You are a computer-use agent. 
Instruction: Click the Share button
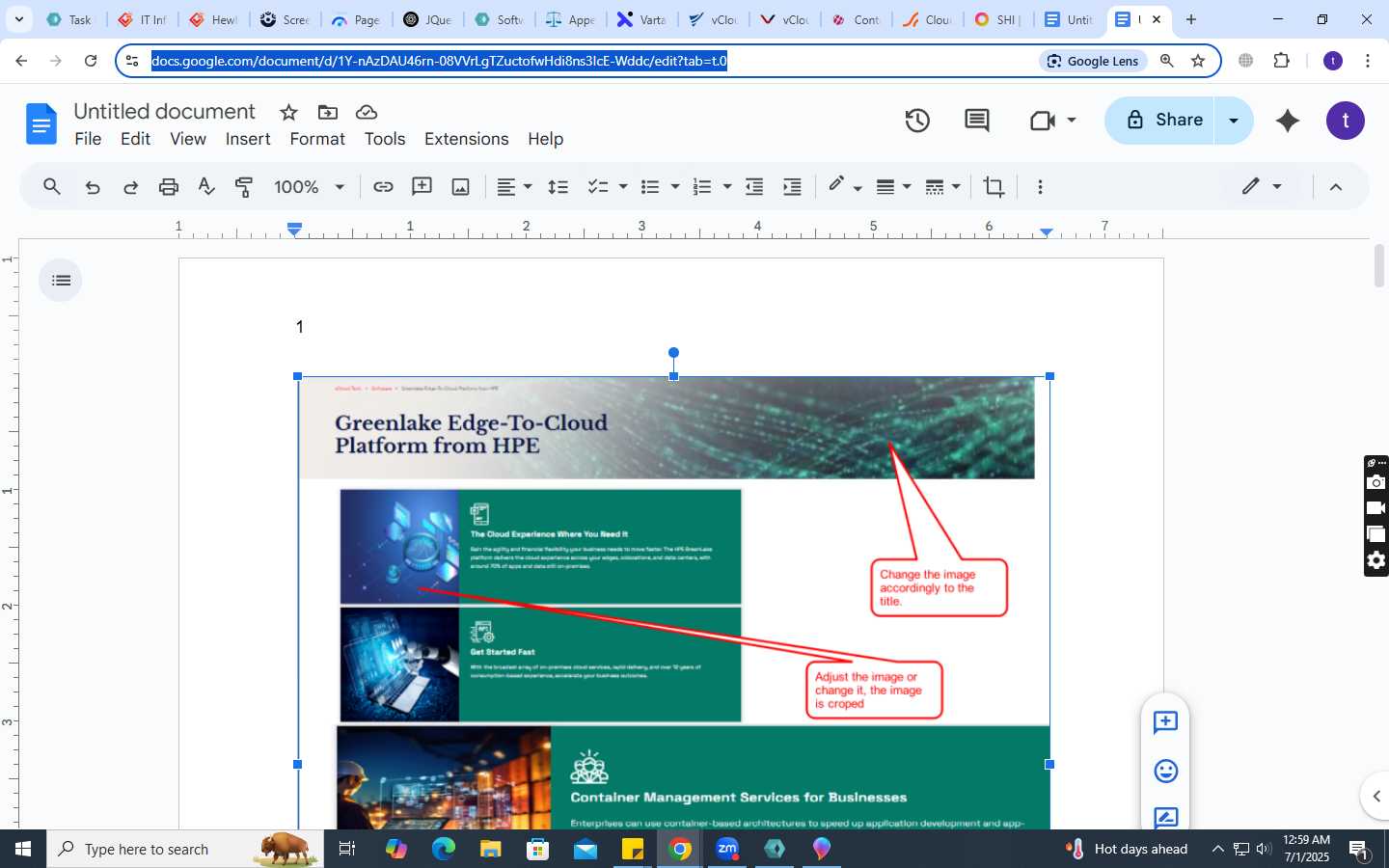point(1160,120)
